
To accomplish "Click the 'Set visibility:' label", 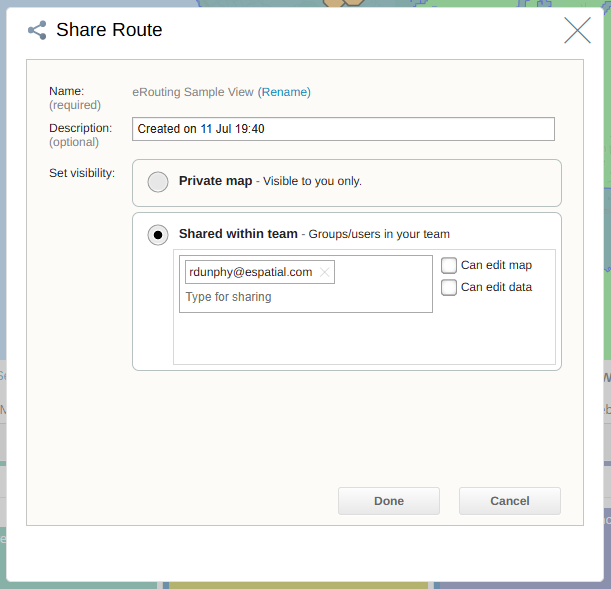I will (82, 173).
